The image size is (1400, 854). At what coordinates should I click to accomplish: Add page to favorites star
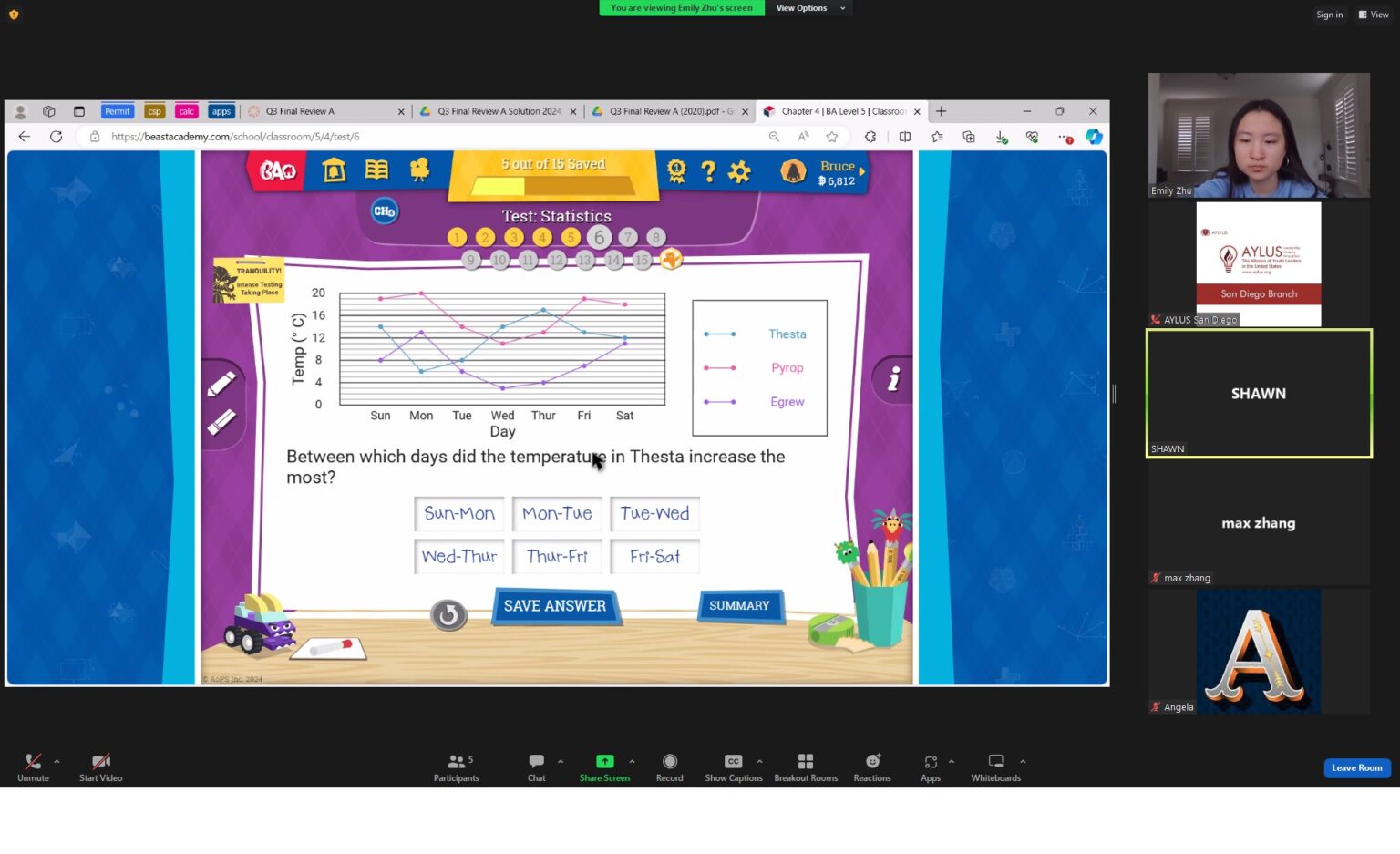click(x=832, y=137)
